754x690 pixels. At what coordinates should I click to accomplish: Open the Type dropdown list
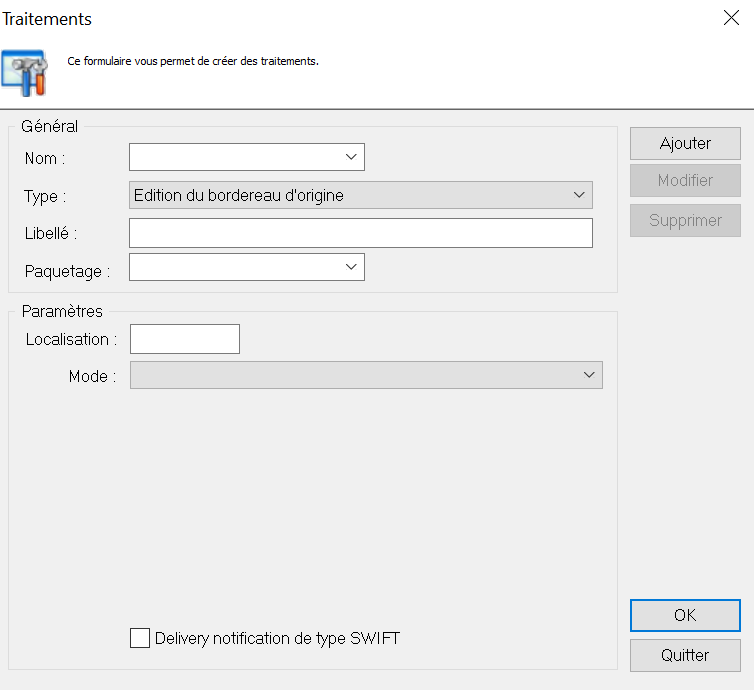tap(579, 195)
